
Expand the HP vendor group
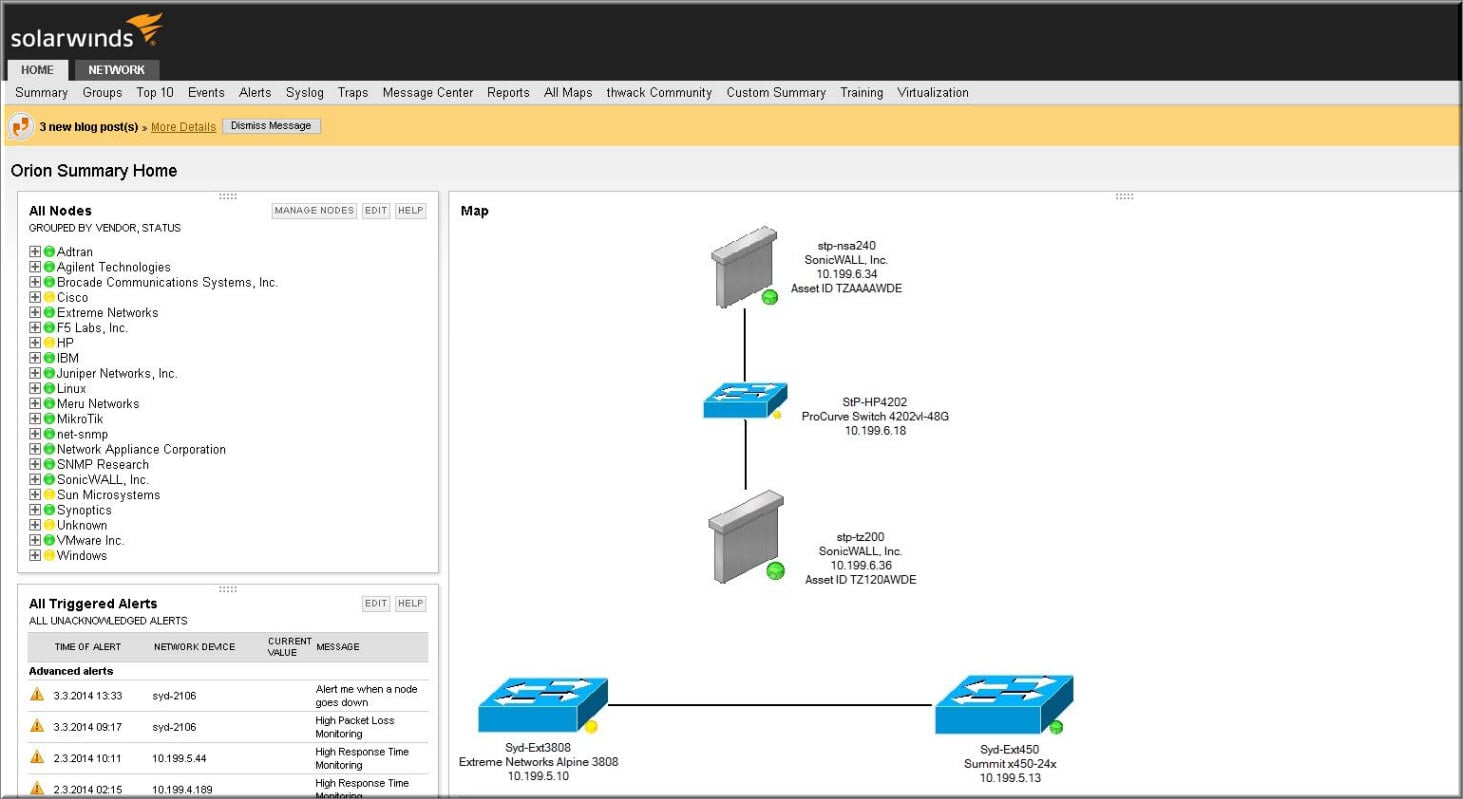pos(35,343)
